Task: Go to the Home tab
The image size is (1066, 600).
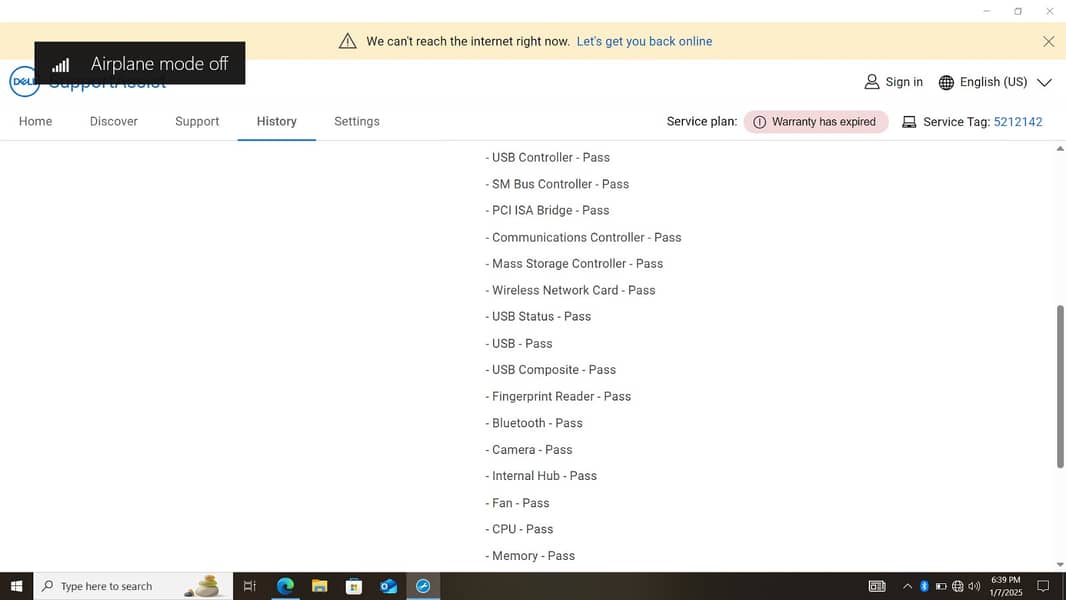Action: click(35, 121)
